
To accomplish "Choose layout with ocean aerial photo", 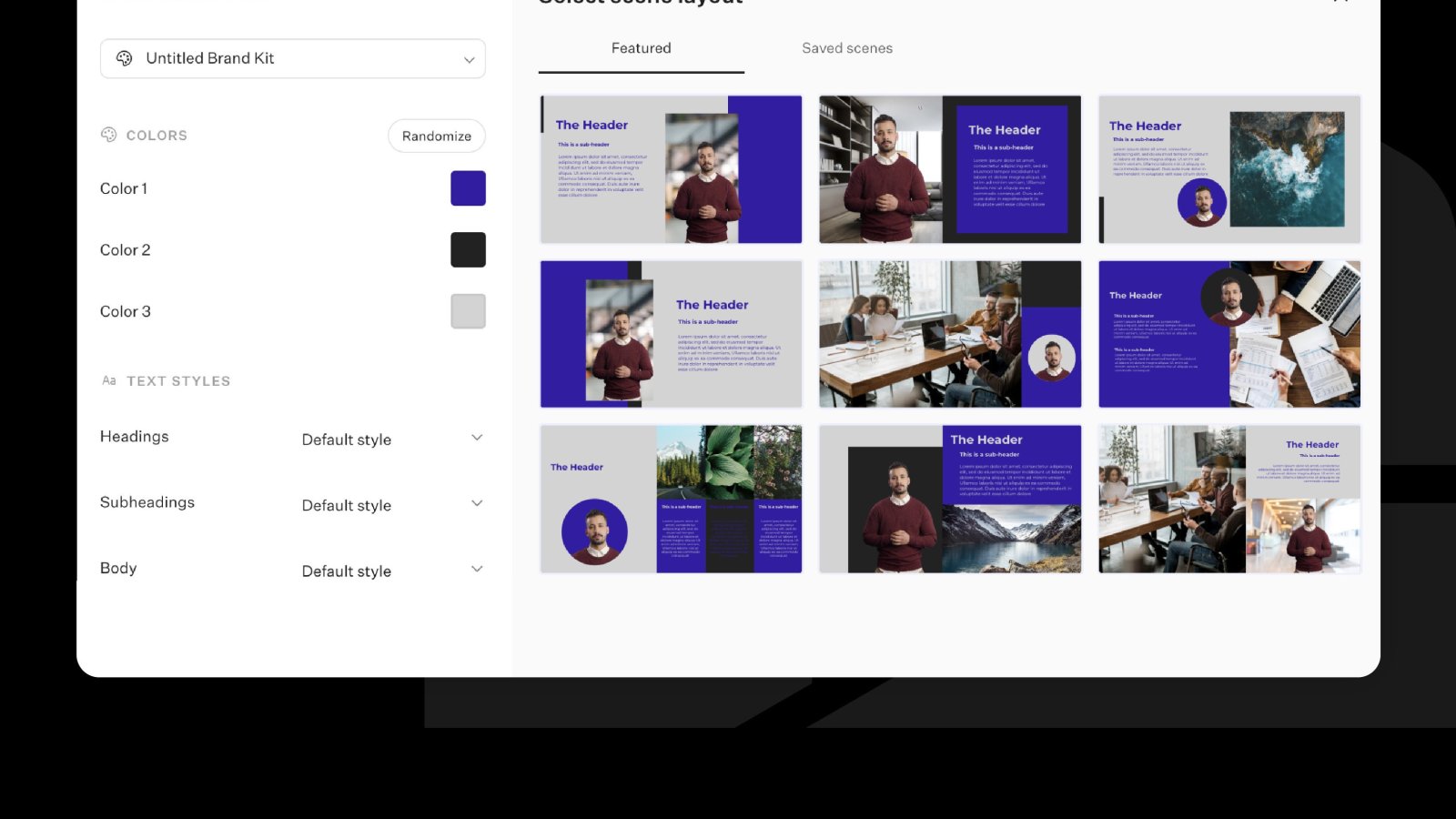I will (x=1228, y=169).
